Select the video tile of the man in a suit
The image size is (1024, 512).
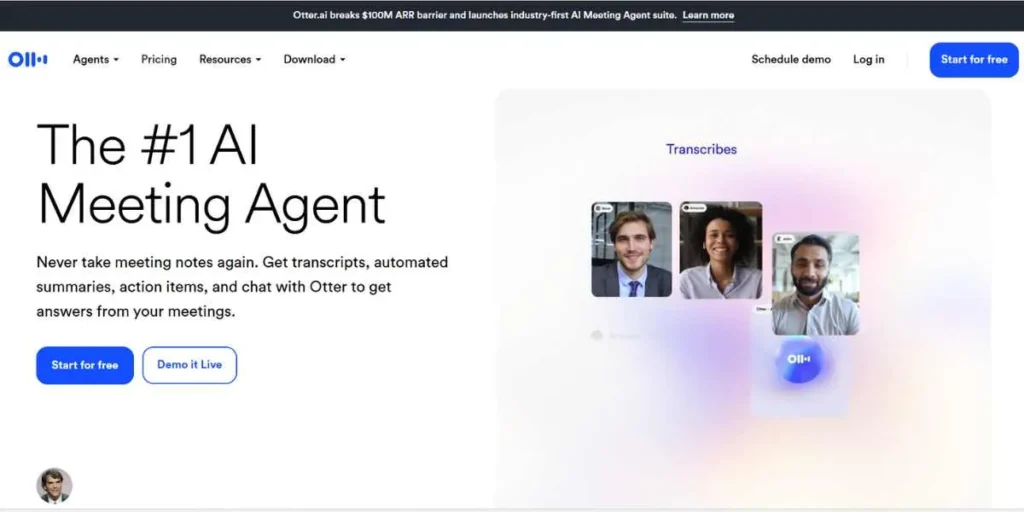pyautogui.click(x=632, y=249)
